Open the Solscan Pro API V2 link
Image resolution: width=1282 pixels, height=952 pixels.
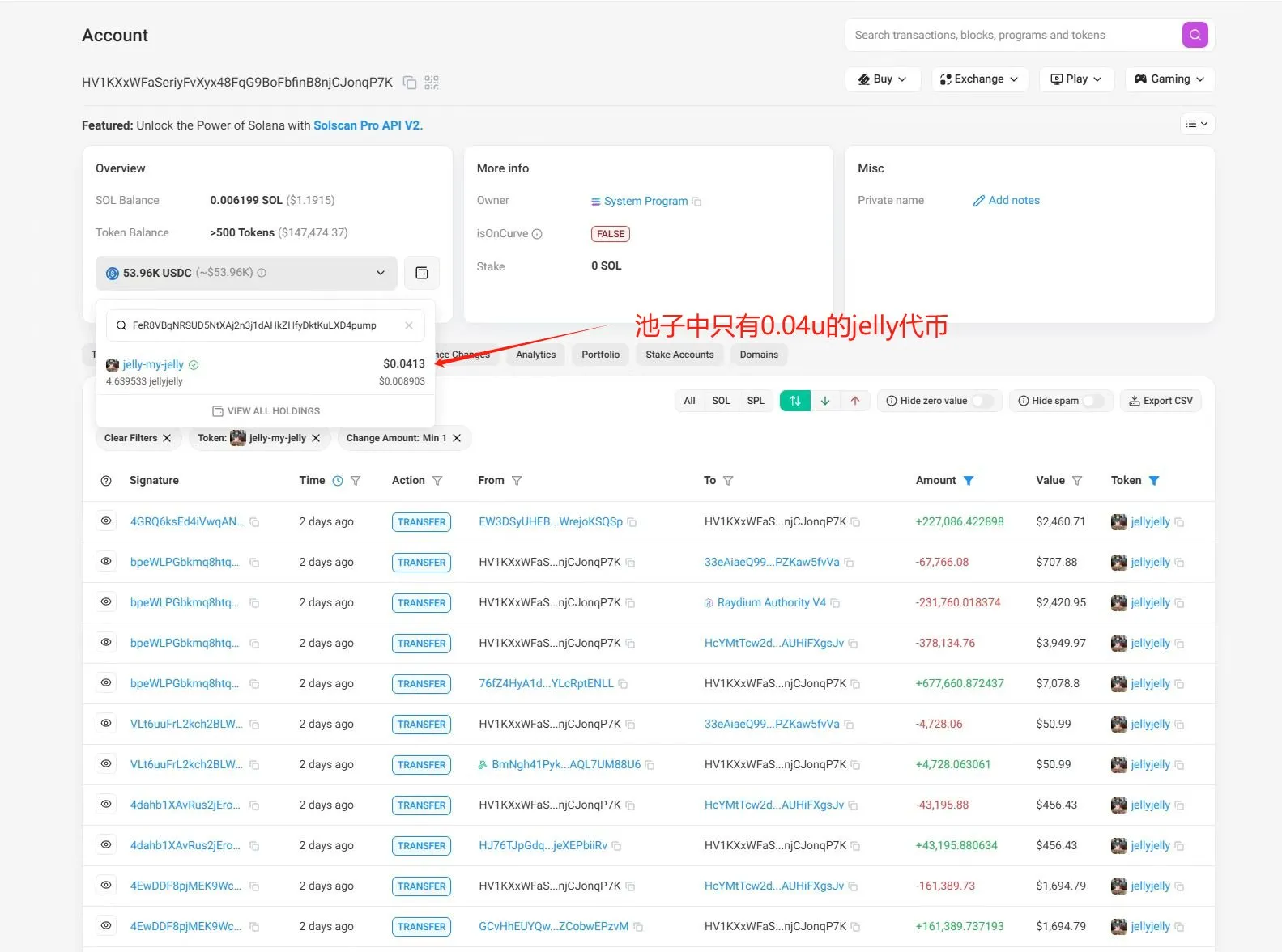tap(368, 125)
